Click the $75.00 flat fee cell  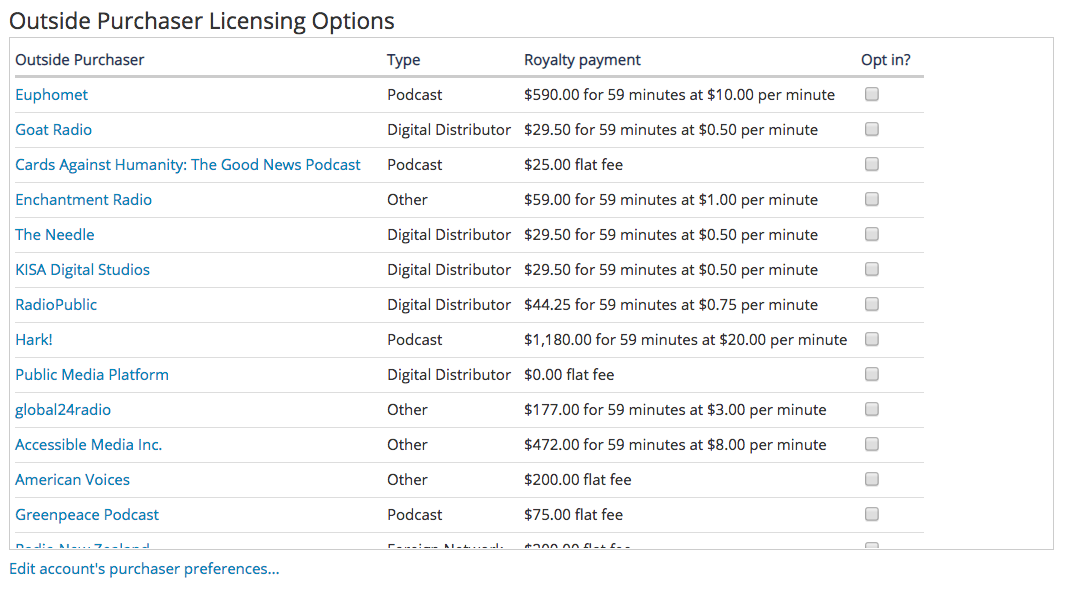click(574, 515)
